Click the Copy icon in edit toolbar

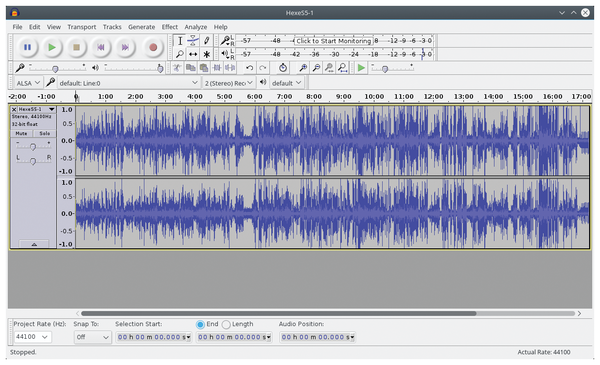click(x=190, y=68)
